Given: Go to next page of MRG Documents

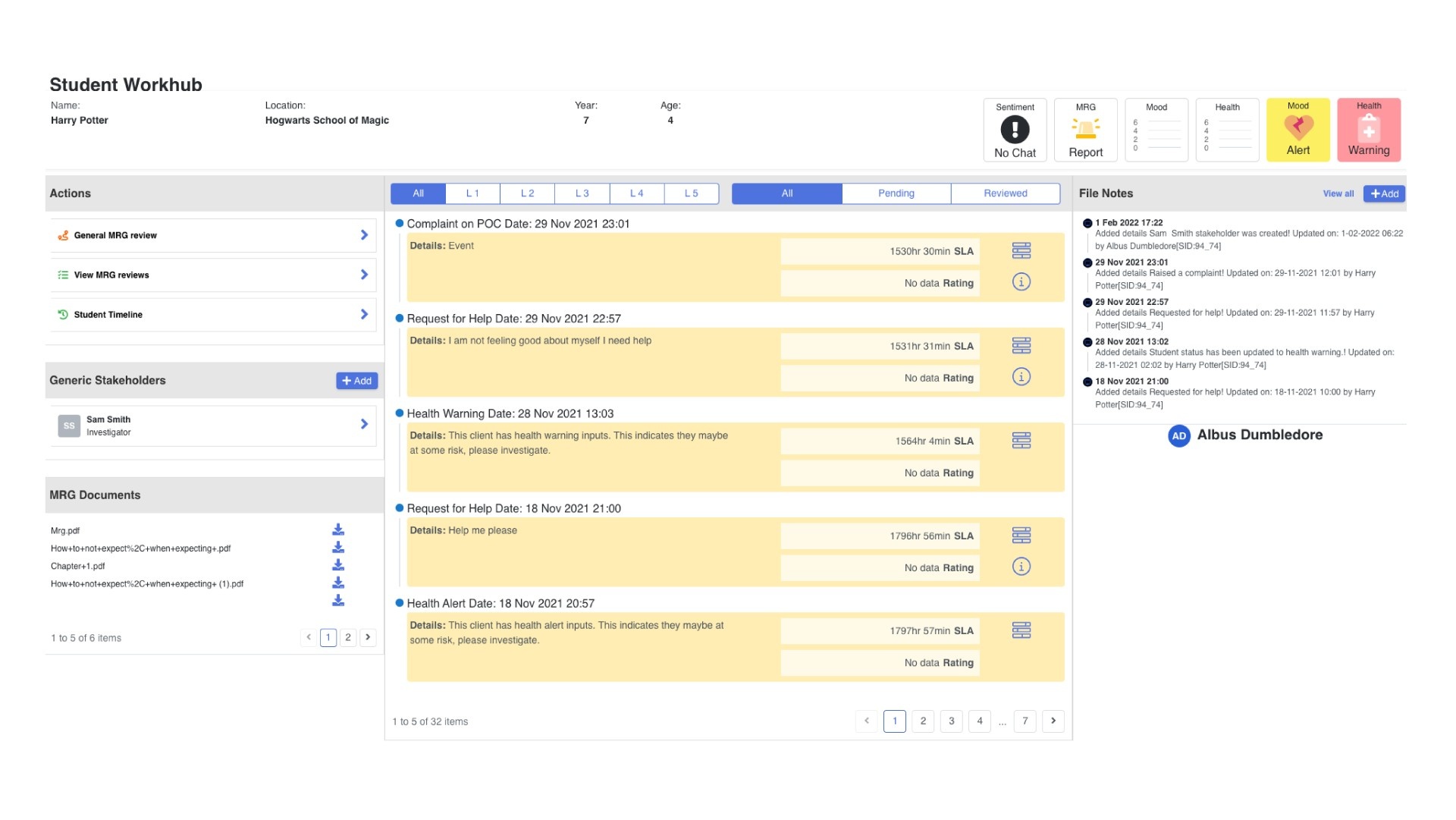Looking at the screenshot, I should 368,637.
